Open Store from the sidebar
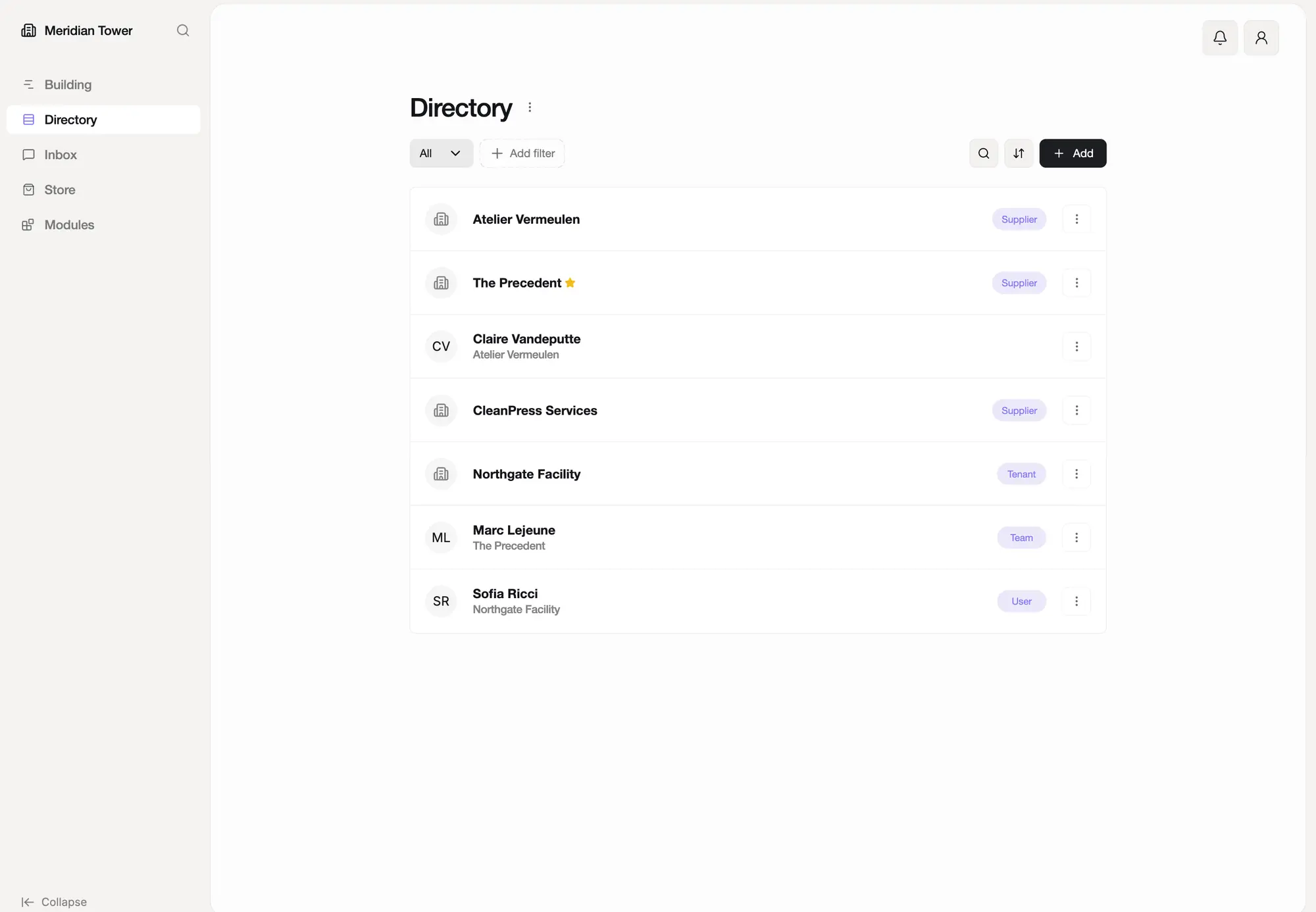The image size is (1316, 912). point(103,190)
